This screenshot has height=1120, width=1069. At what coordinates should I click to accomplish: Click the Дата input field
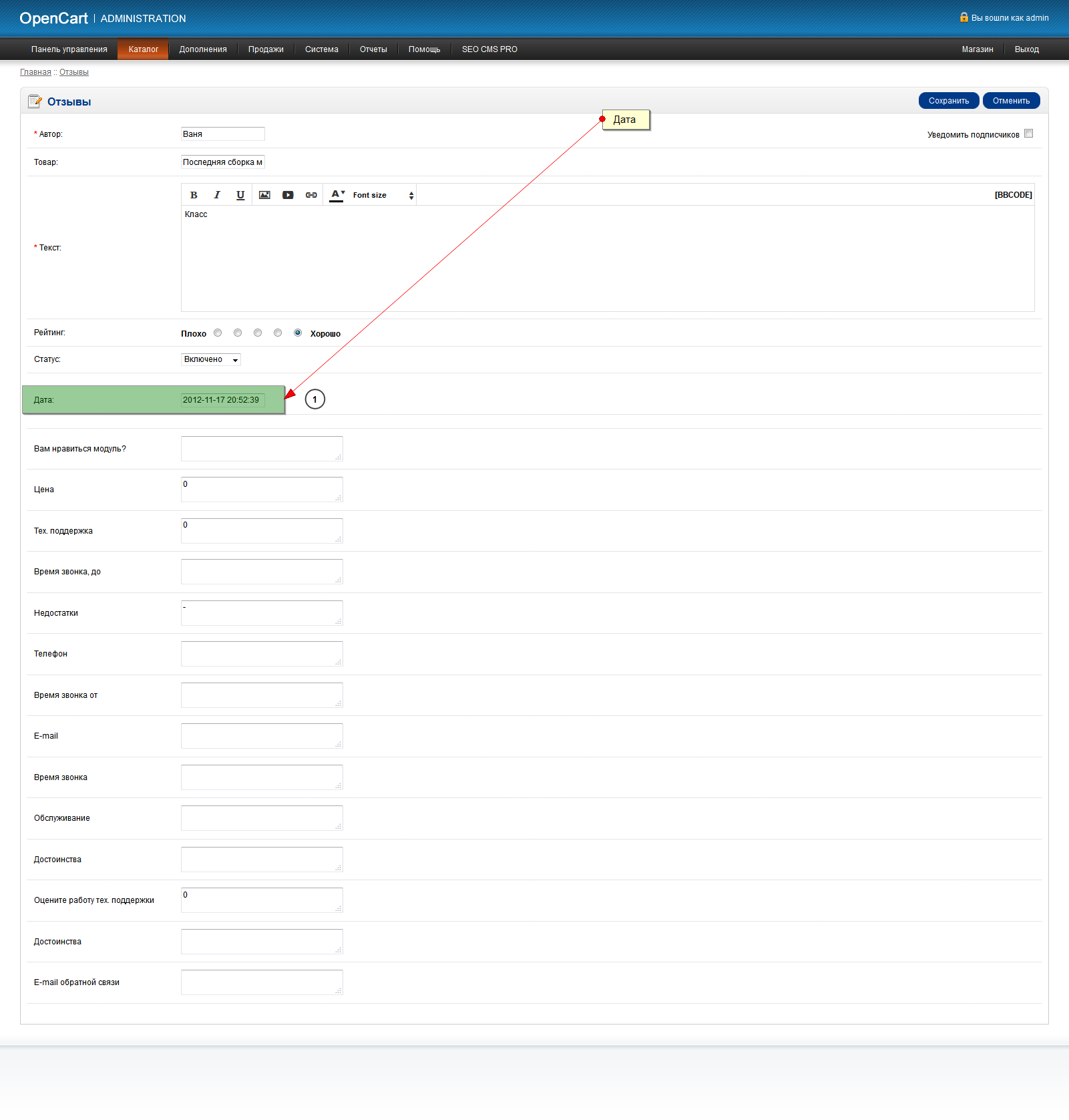pyautogui.click(x=223, y=400)
